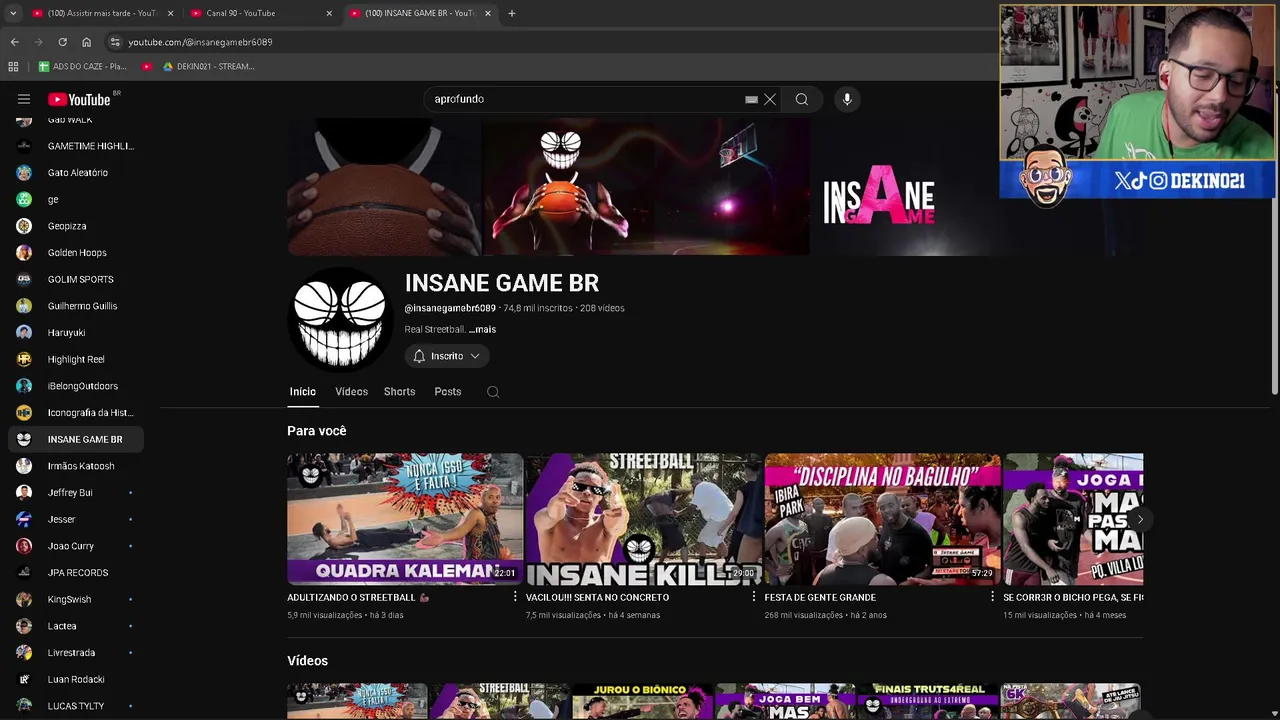Screen dimensions: 1280x720
Task: Open Iconografia da Hist... channel in sidebar
Action: tap(76, 413)
